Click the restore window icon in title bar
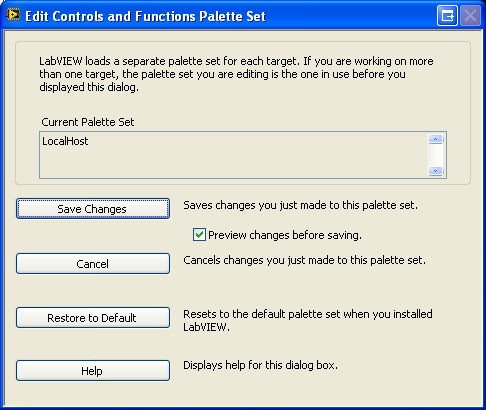This screenshot has height=410, width=486. [x=447, y=16]
